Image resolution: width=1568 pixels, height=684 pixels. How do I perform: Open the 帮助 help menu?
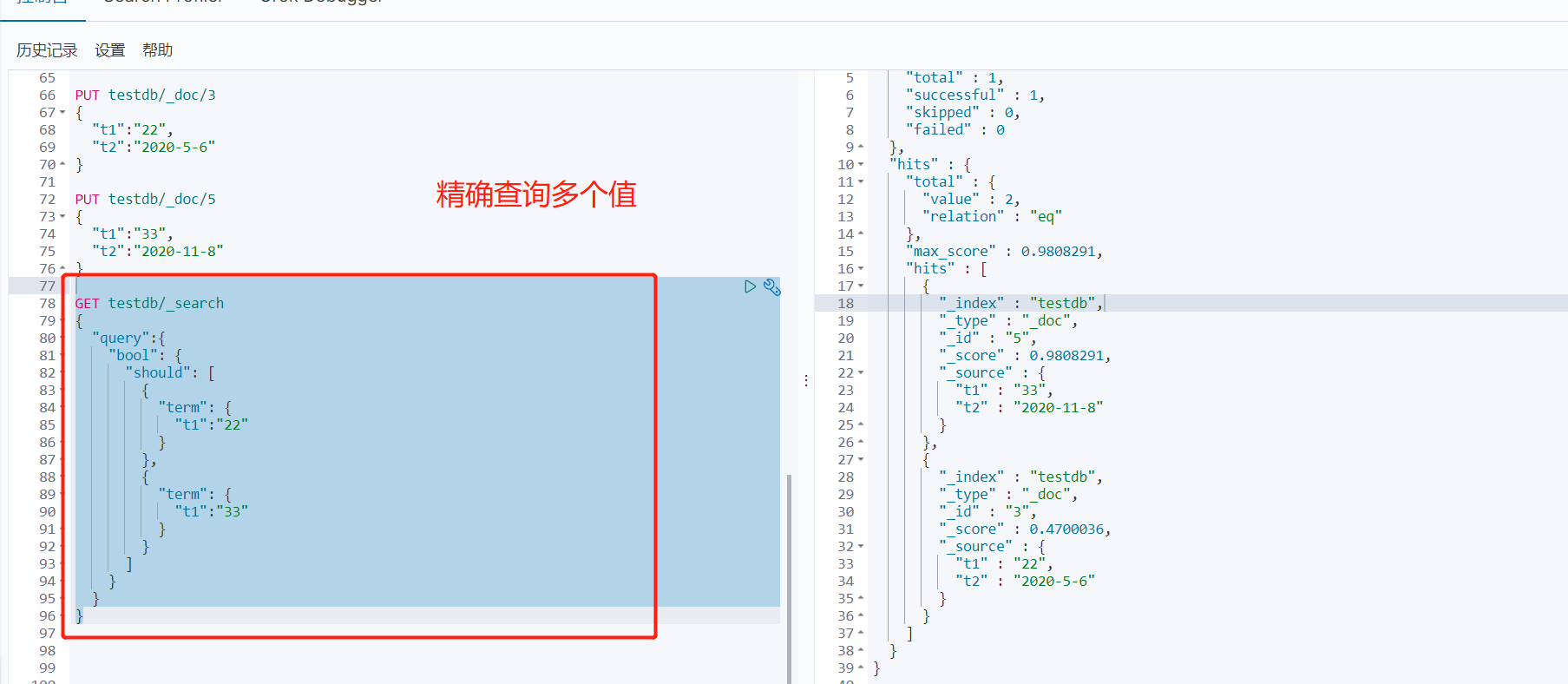(x=158, y=50)
